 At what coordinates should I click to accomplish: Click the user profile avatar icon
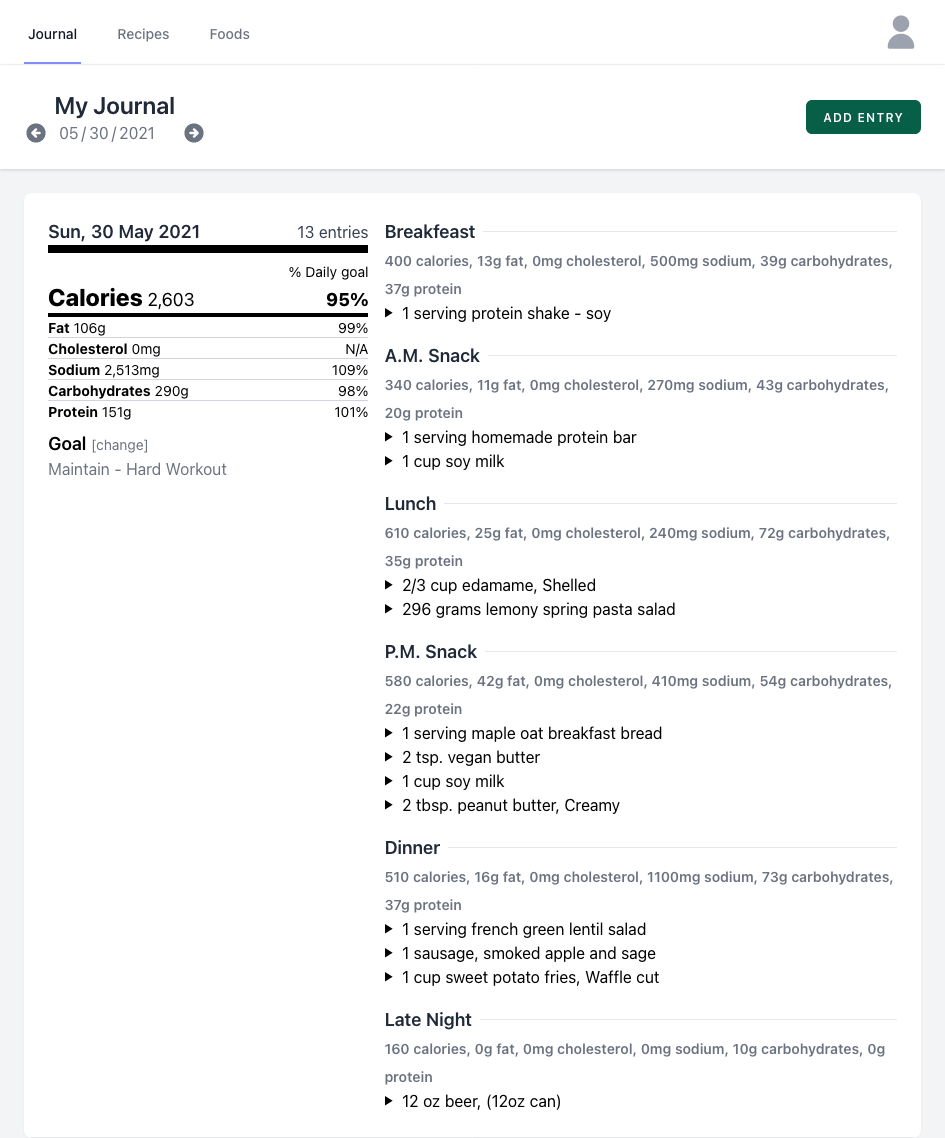coord(901,32)
